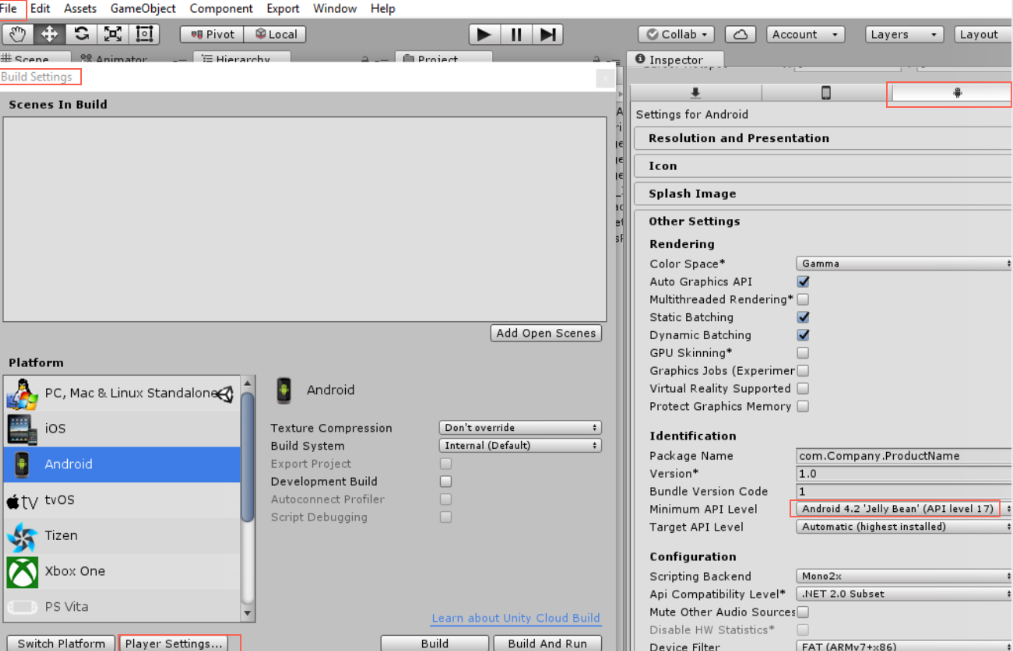Pause the game playback
The width and height of the screenshot is (1013, 651).
[x=516, y=34]
